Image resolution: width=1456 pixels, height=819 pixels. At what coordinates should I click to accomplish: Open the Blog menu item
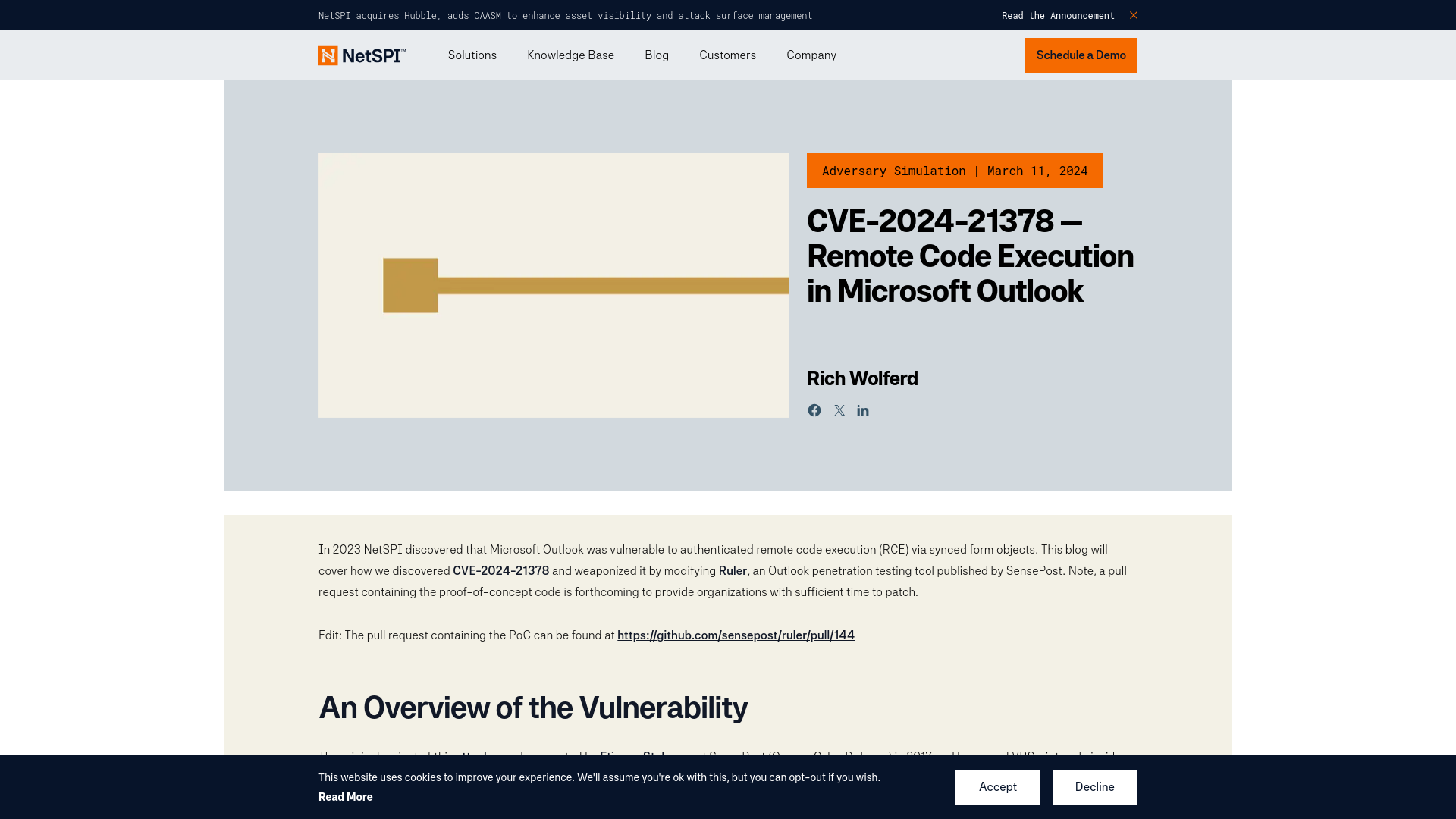657,55
